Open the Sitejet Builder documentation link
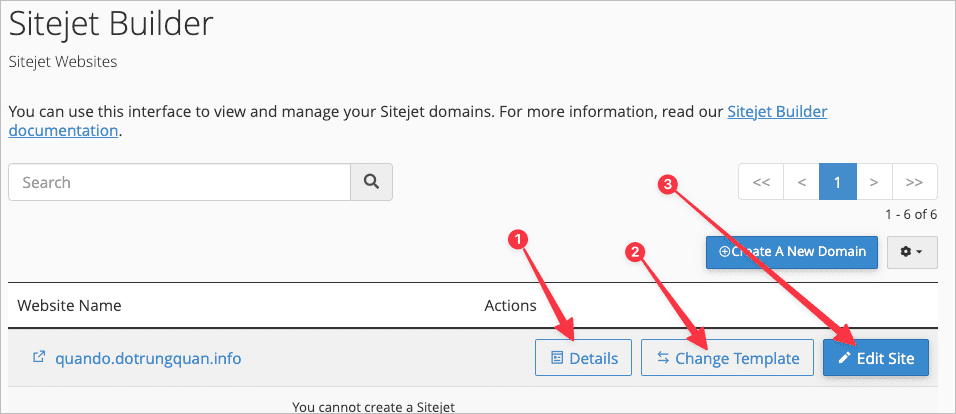 pos(777,111)
